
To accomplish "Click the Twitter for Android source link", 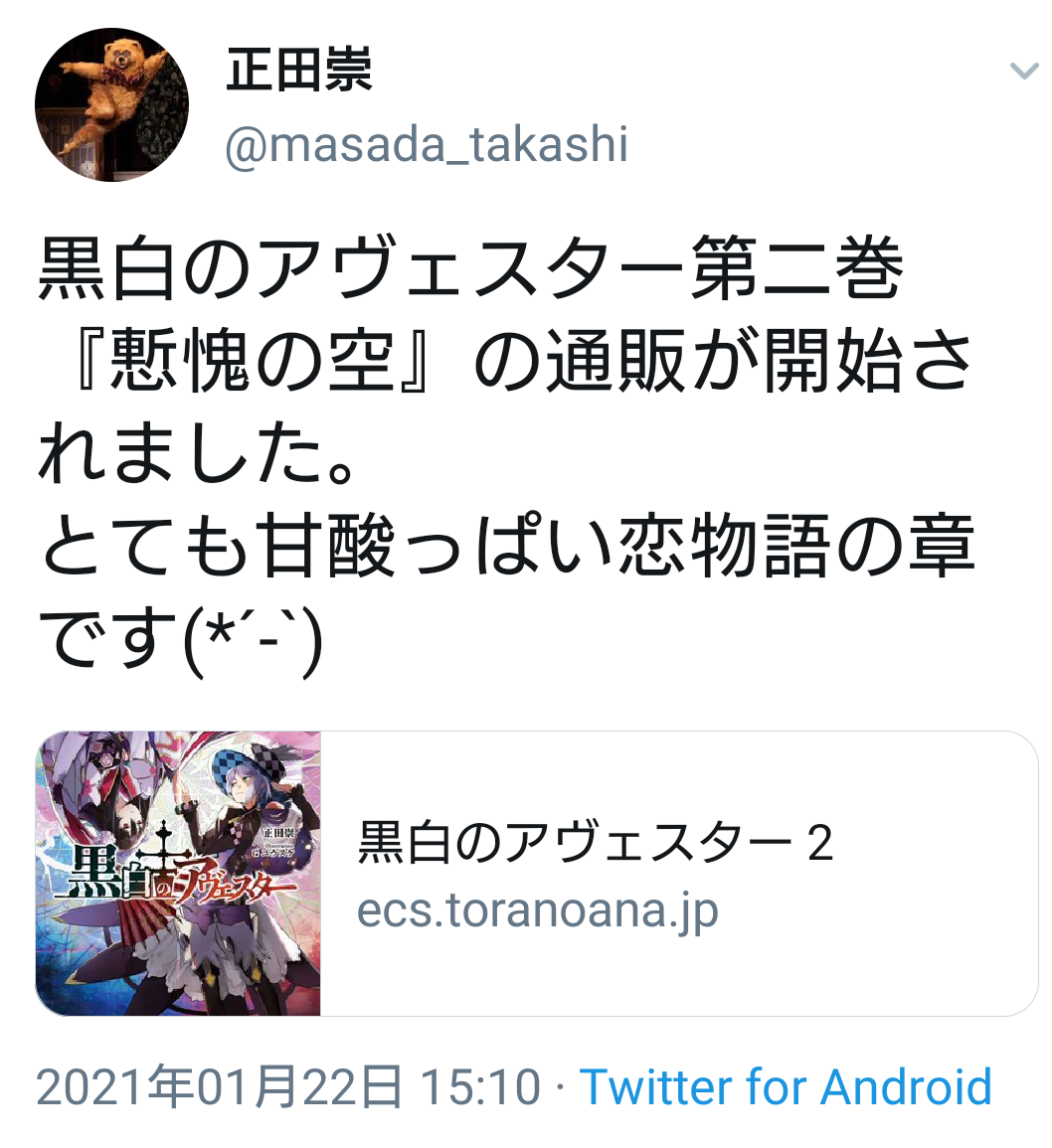I will 786,1085.
